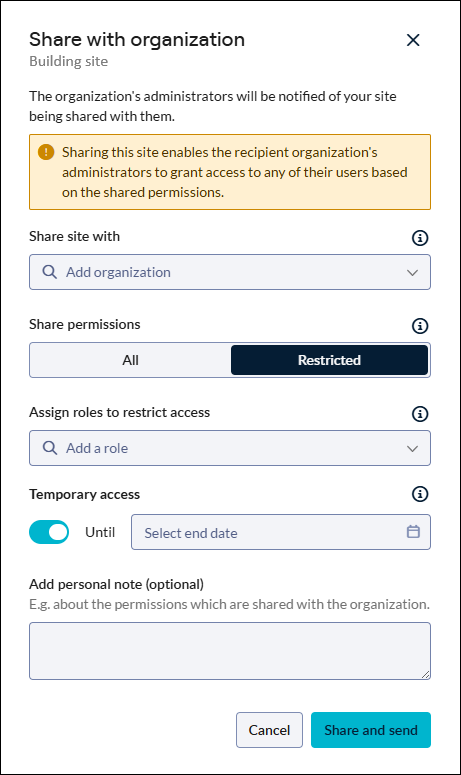Click inside the personal note text area
Viewport: 461px width, 775px height.
point(230,651)
